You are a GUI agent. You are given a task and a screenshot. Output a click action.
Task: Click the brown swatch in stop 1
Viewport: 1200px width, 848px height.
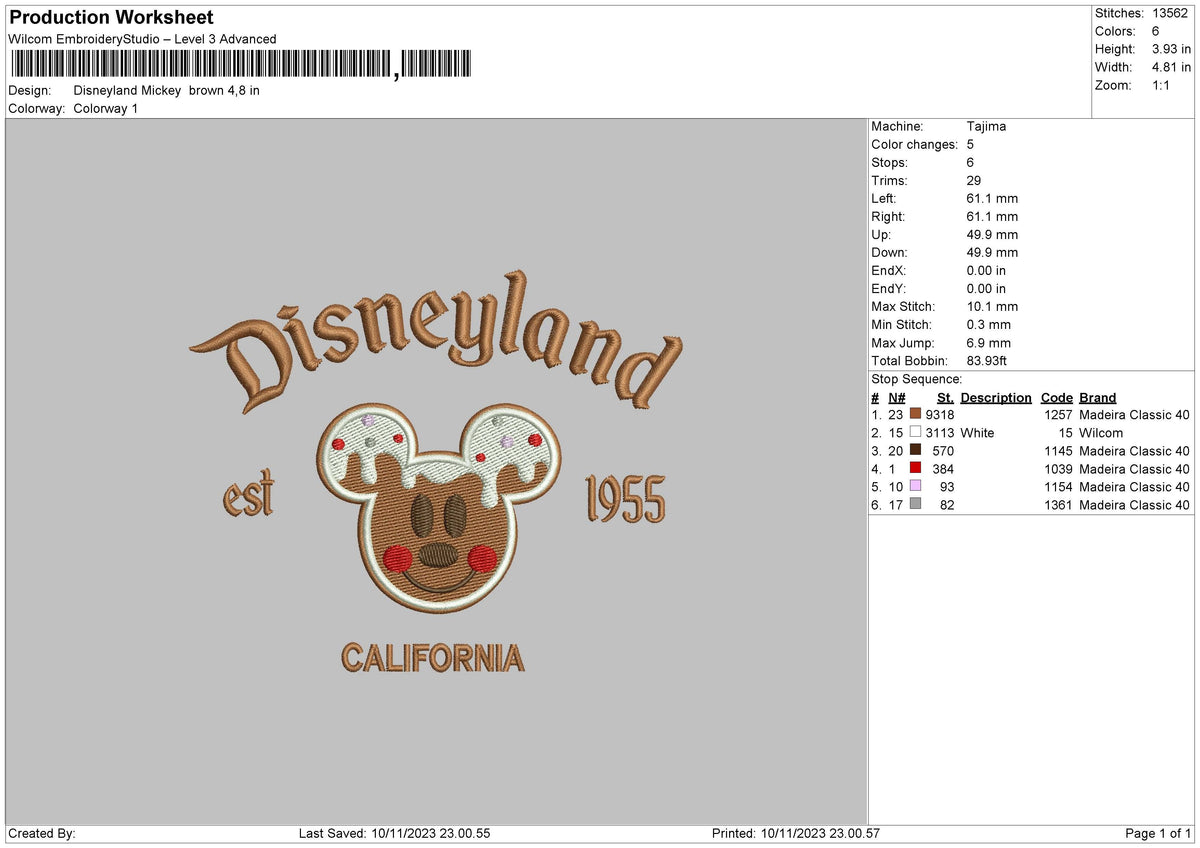[915, 415]
